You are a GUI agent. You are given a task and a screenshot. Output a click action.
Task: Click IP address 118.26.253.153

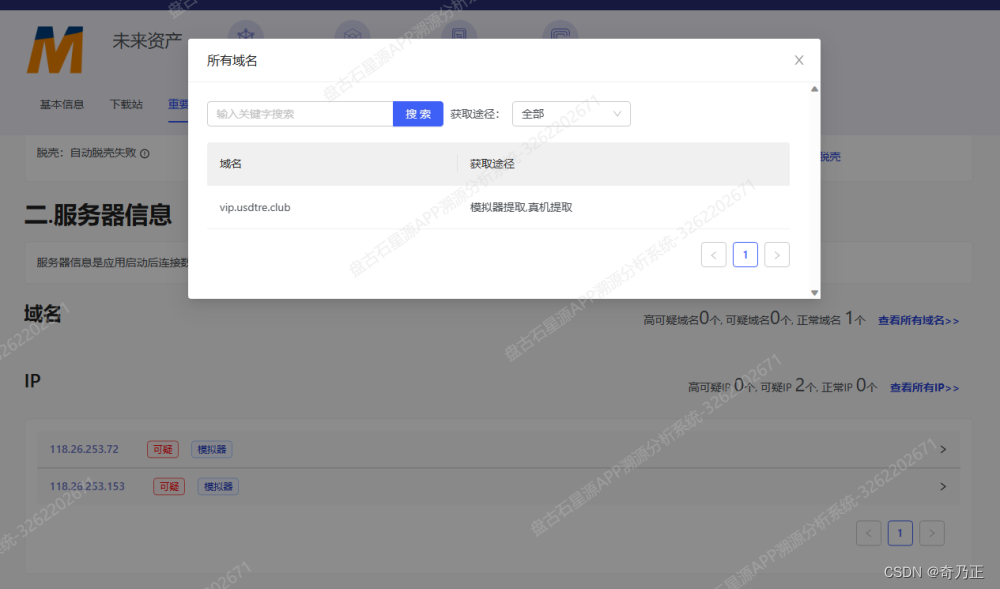click(x=87, y=486)
